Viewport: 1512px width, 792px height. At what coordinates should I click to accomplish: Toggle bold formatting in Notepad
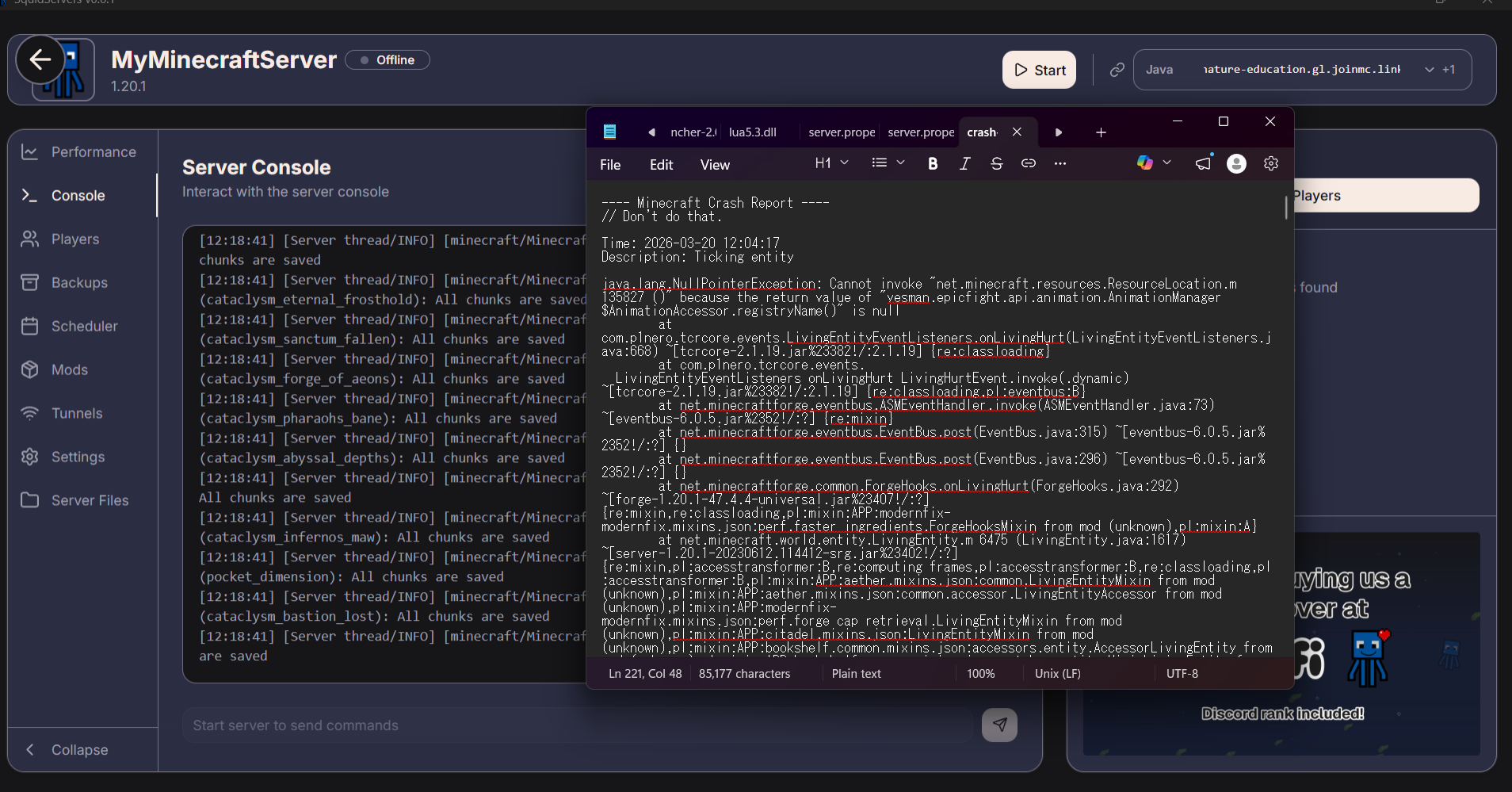(x=933, y=163)
